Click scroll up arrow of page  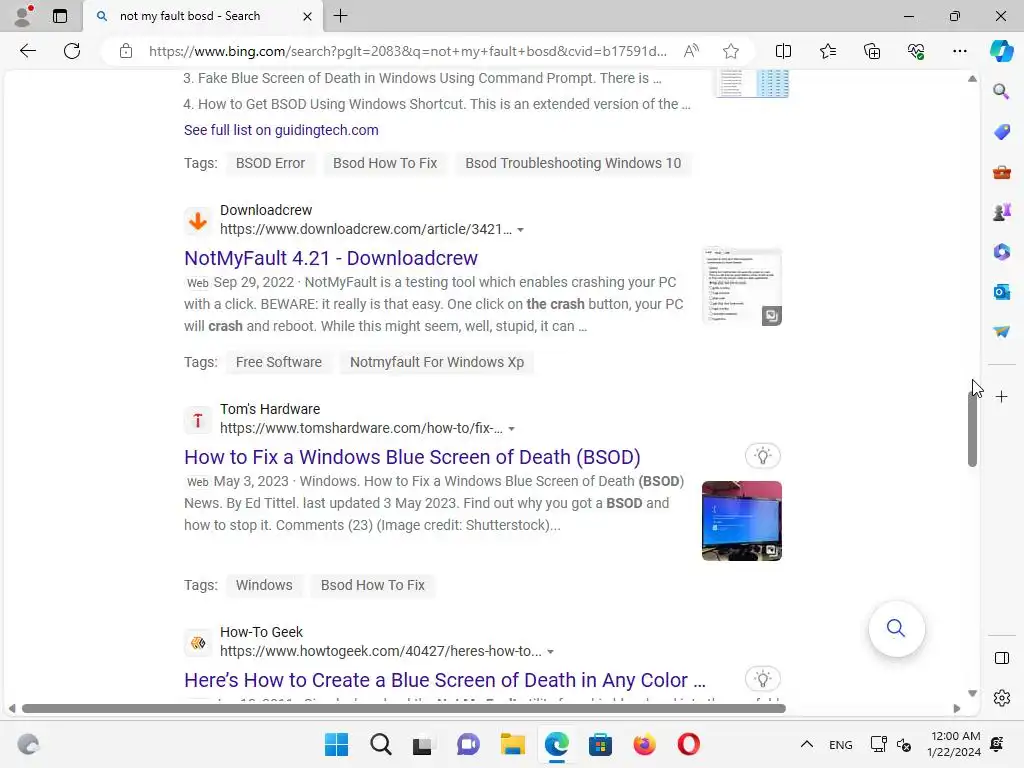972,78
